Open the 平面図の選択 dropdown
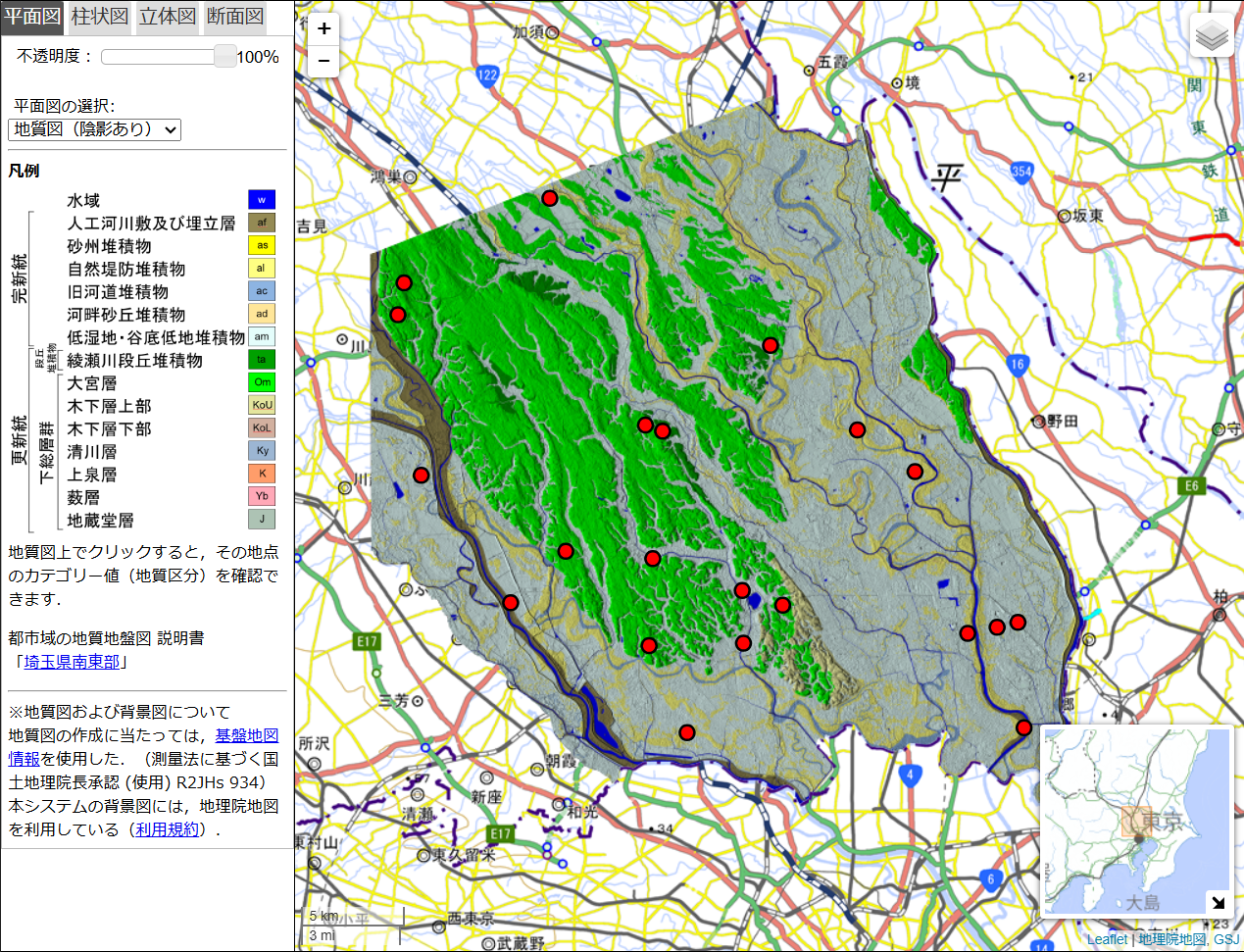The width and height of the screenshot is (1244, 952). pos(95,129)
